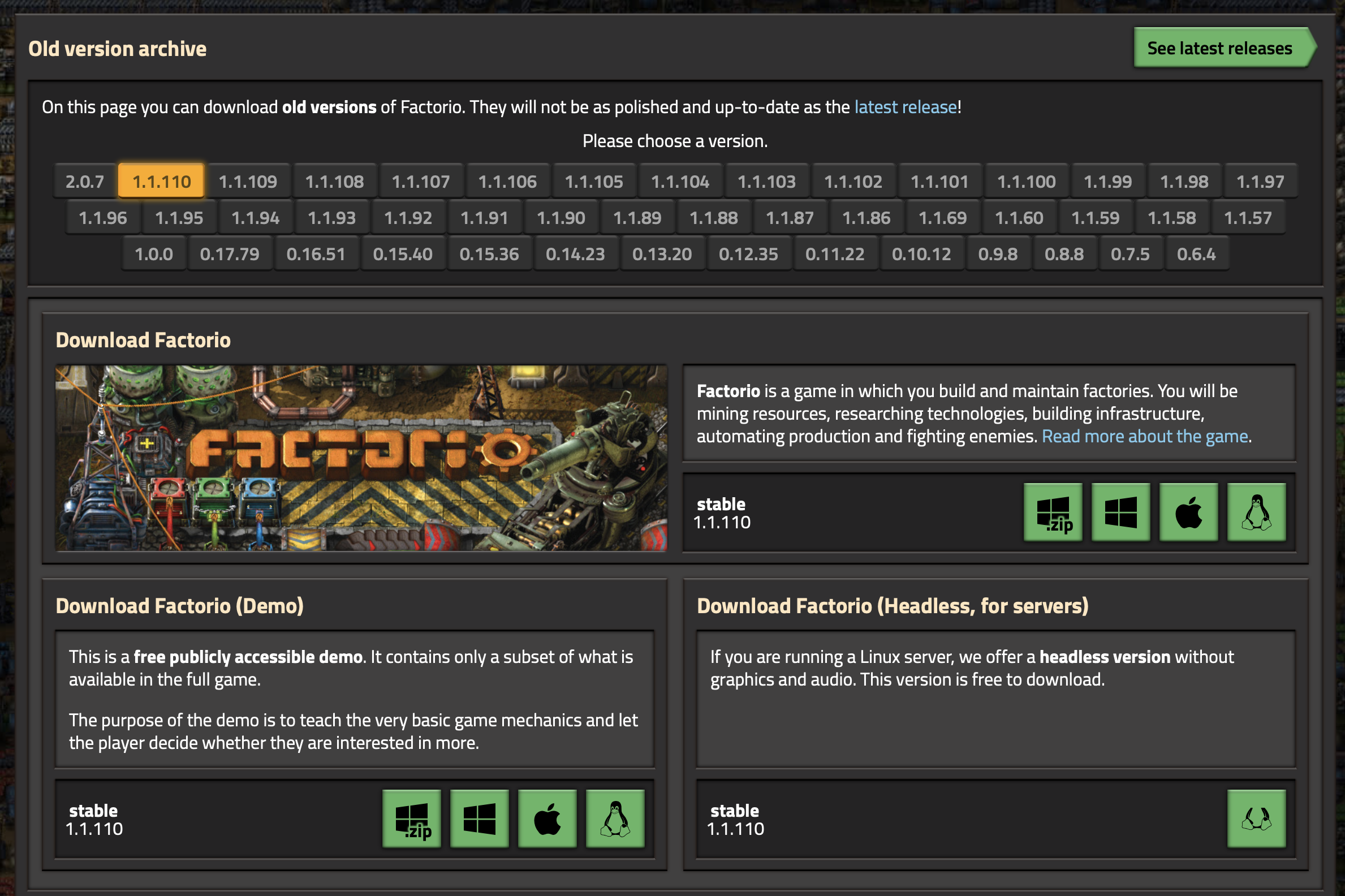Download full game Windows installer

1120,512
